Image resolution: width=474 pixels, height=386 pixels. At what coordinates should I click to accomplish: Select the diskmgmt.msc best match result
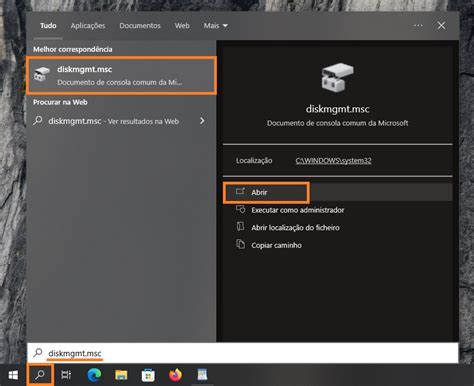point(122,75)
